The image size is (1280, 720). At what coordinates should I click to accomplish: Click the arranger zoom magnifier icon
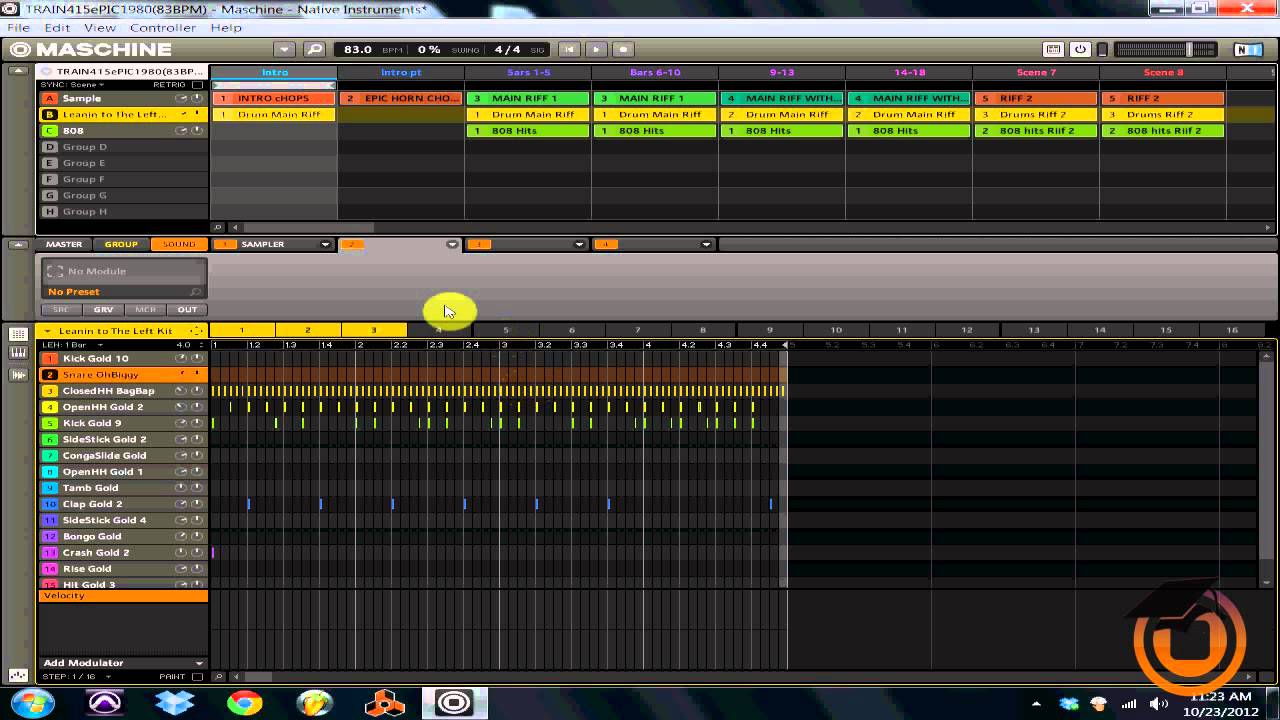[219, 228]
